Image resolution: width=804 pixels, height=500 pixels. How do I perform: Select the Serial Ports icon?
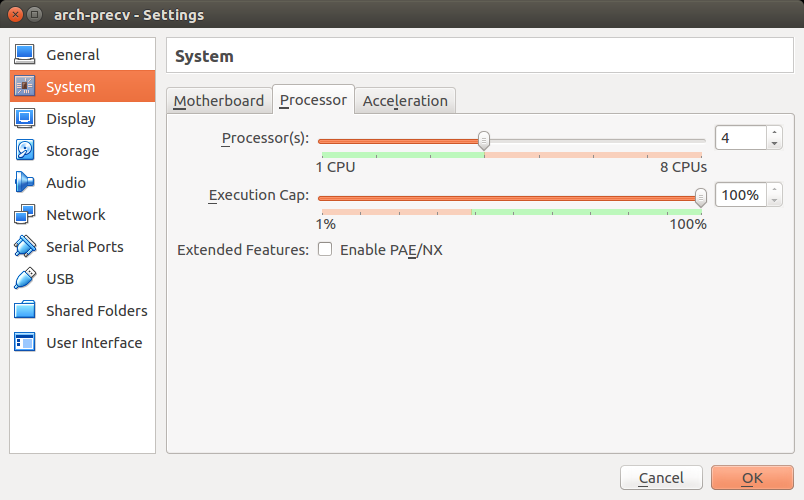tap(25, 246)
